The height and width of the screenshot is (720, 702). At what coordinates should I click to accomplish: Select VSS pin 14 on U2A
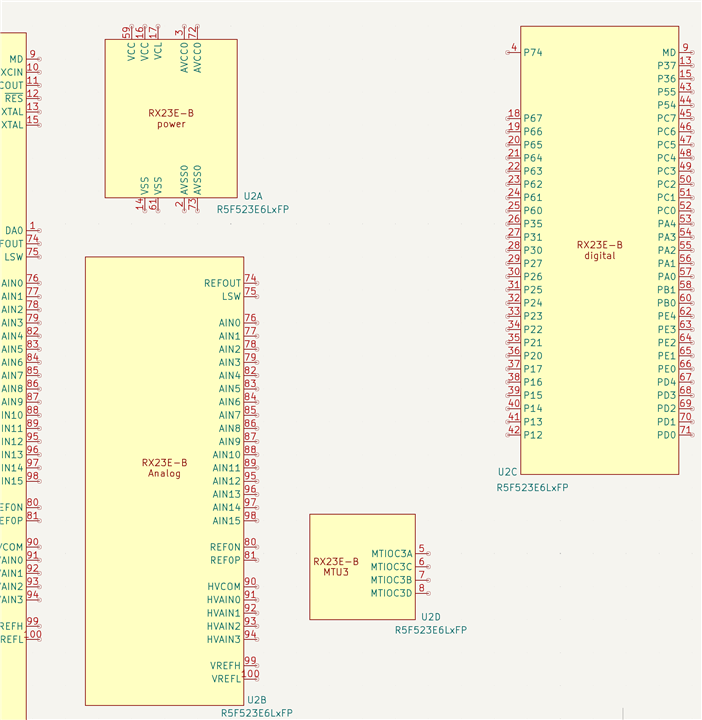coord(140,204)
